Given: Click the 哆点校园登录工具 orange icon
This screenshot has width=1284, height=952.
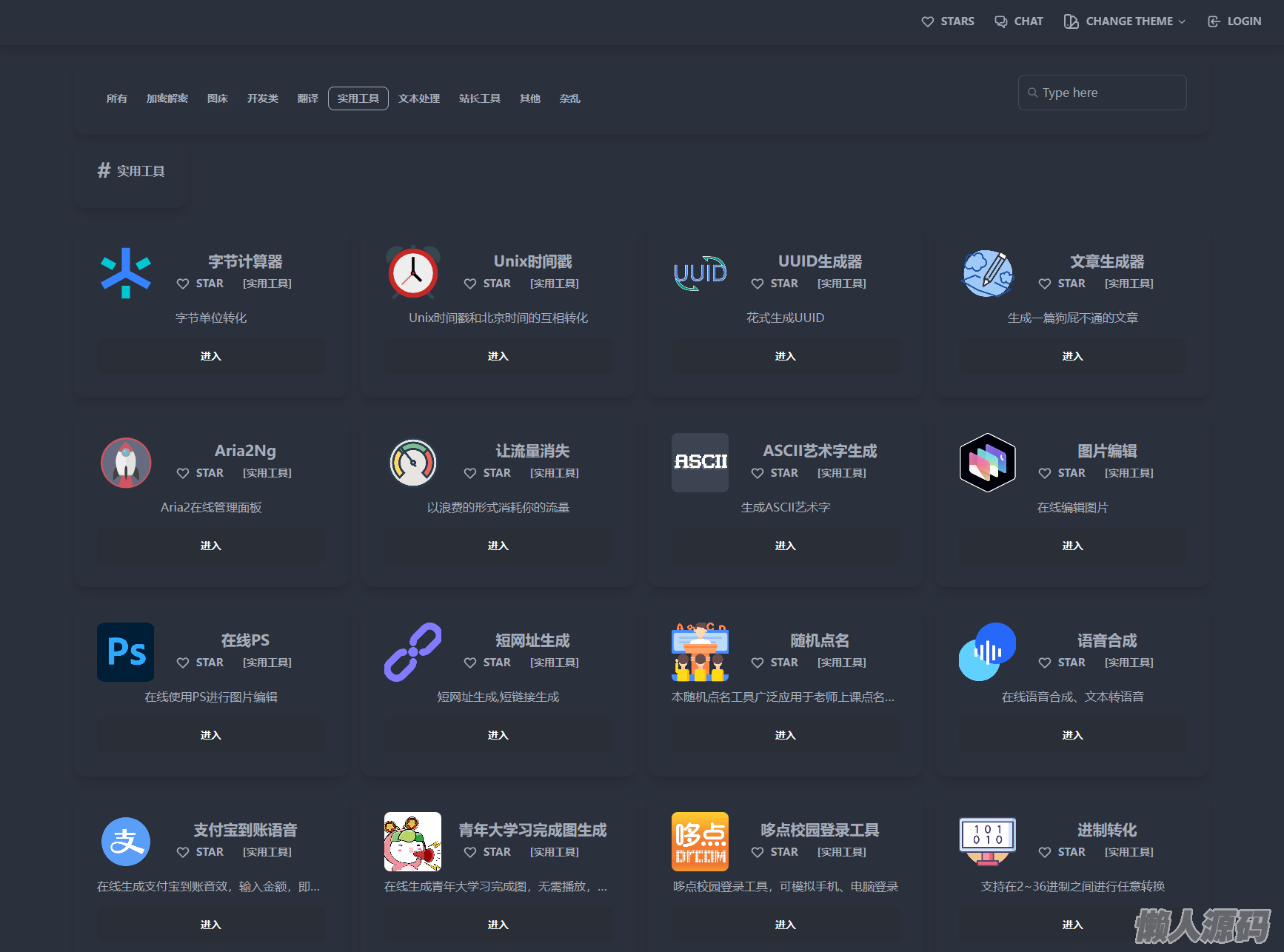Looking at the screenshot, I should click(x=700, y=842).
